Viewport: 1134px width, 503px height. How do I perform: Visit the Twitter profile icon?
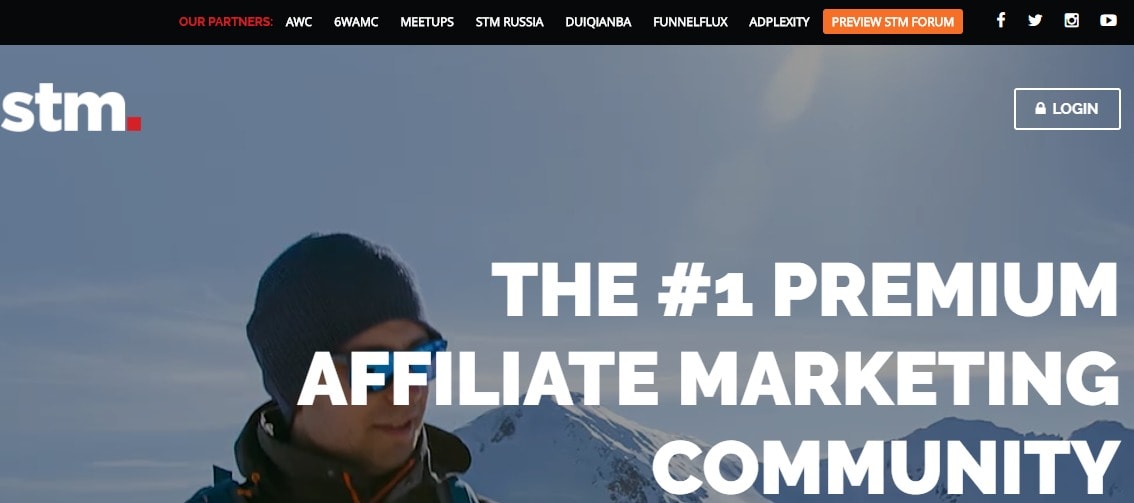click(x=1035, y=20)
